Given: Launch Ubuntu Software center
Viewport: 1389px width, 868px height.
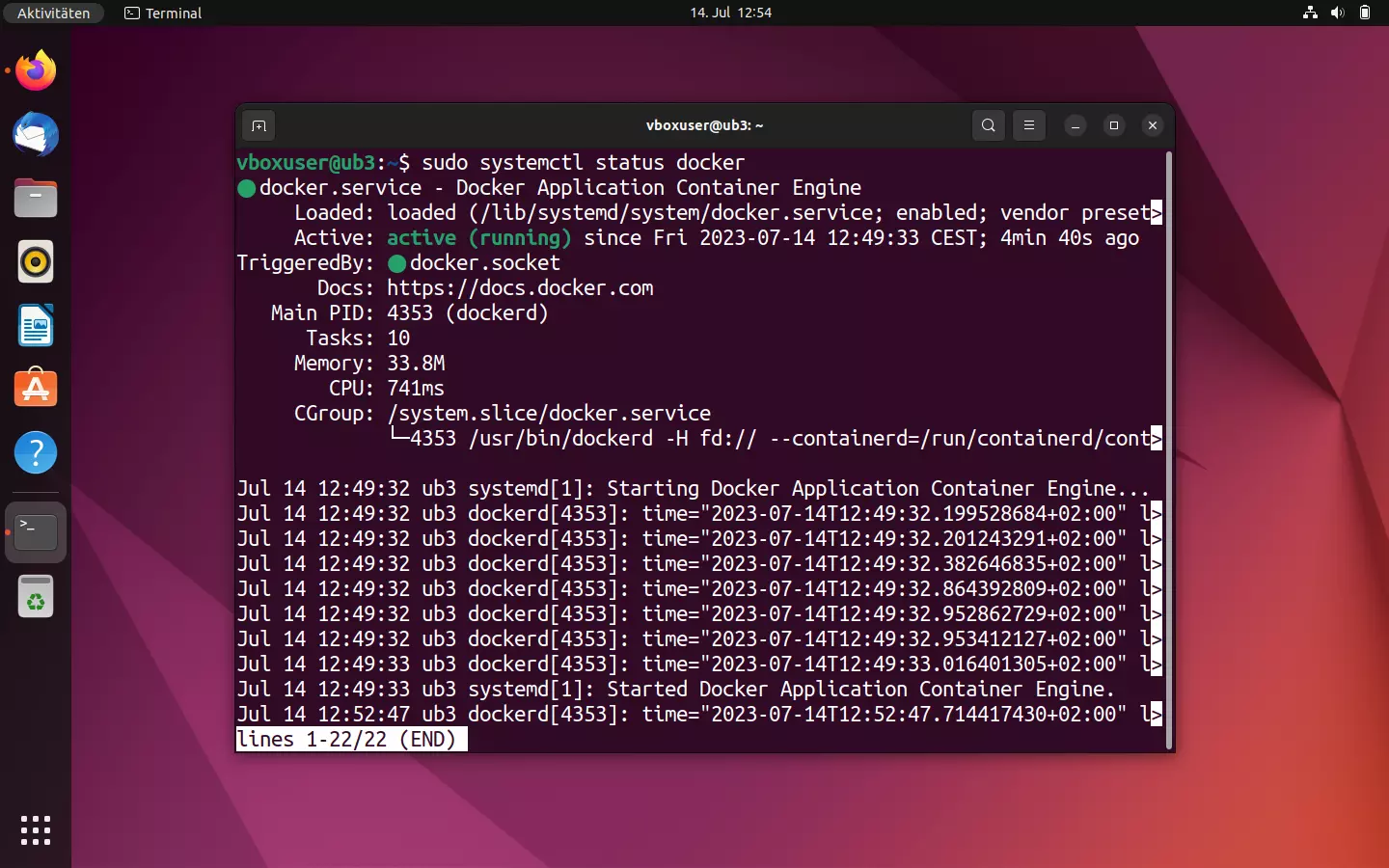Looking at the screenshot, I should click(35, 389).
